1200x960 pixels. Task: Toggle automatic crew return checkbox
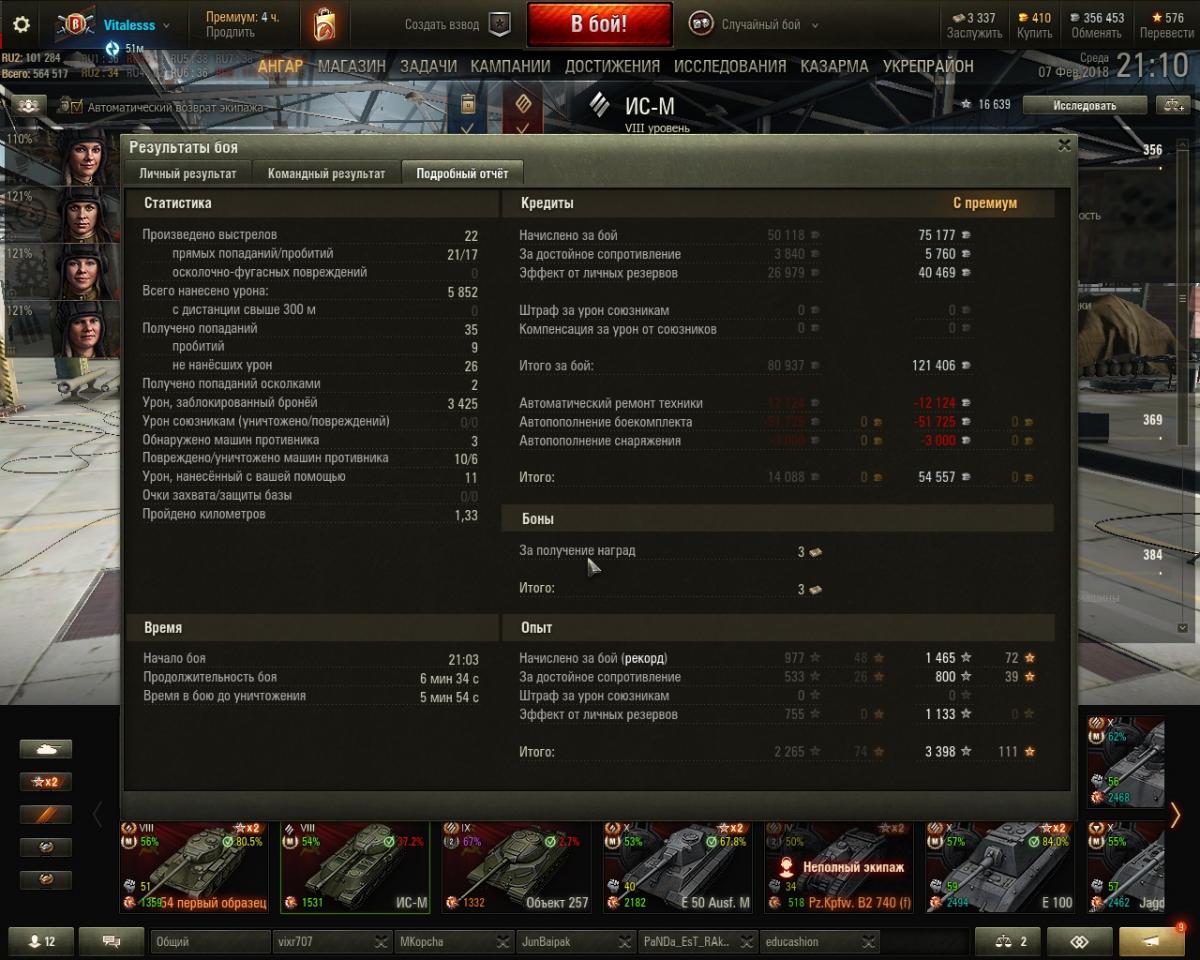(75, 106)
